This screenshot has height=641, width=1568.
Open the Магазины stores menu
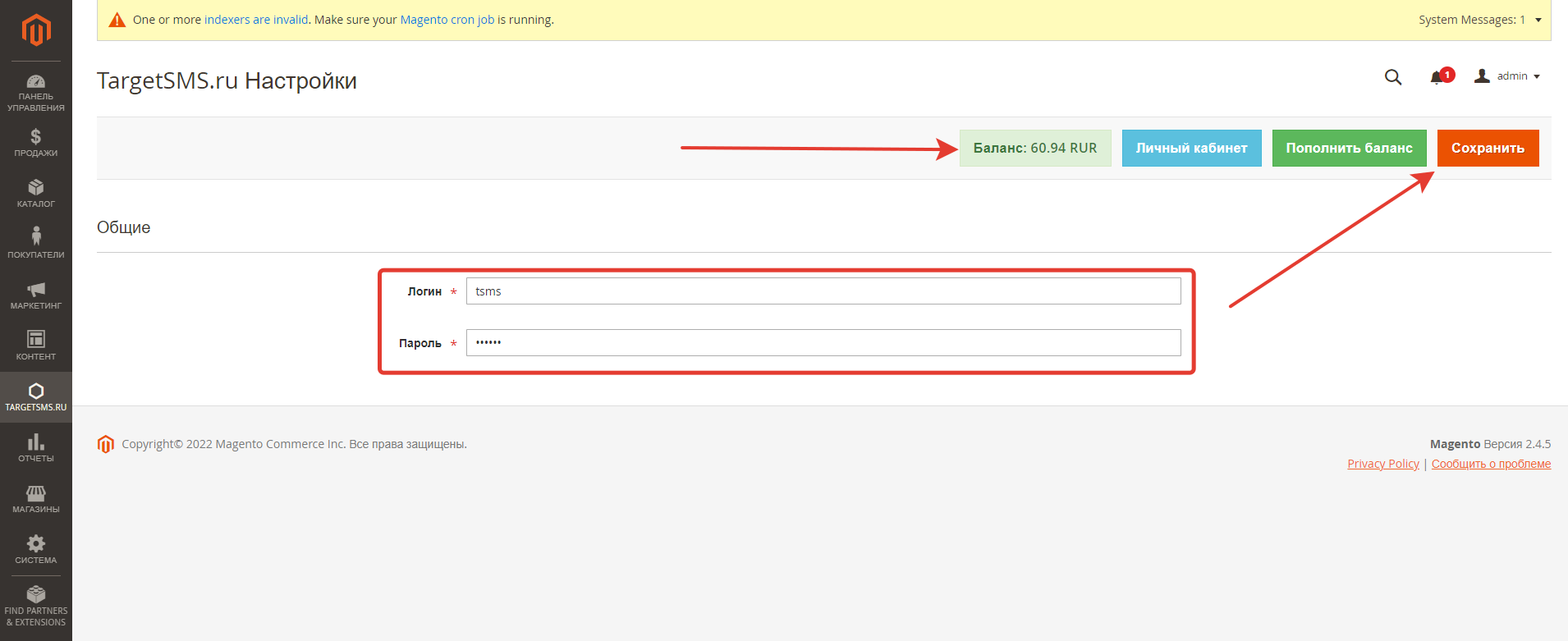pos(36,499)
